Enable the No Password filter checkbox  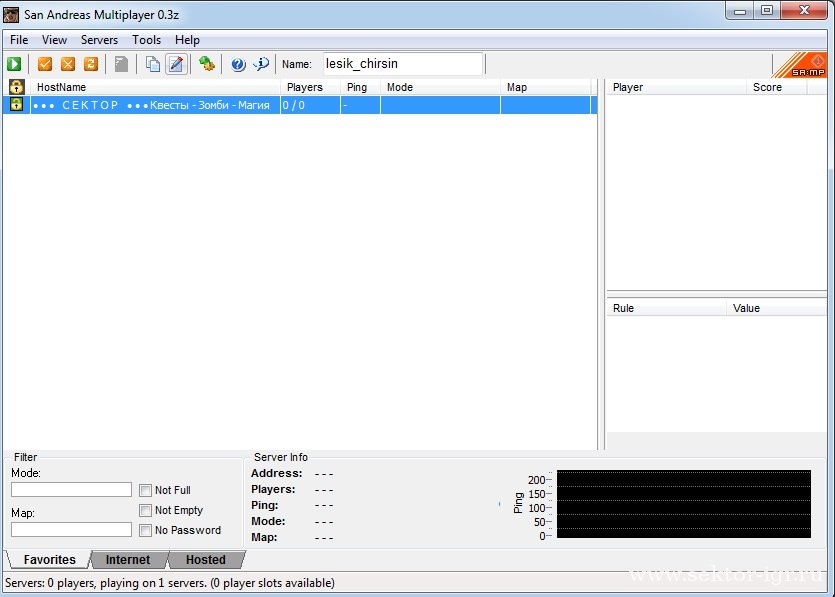point(145,530)
